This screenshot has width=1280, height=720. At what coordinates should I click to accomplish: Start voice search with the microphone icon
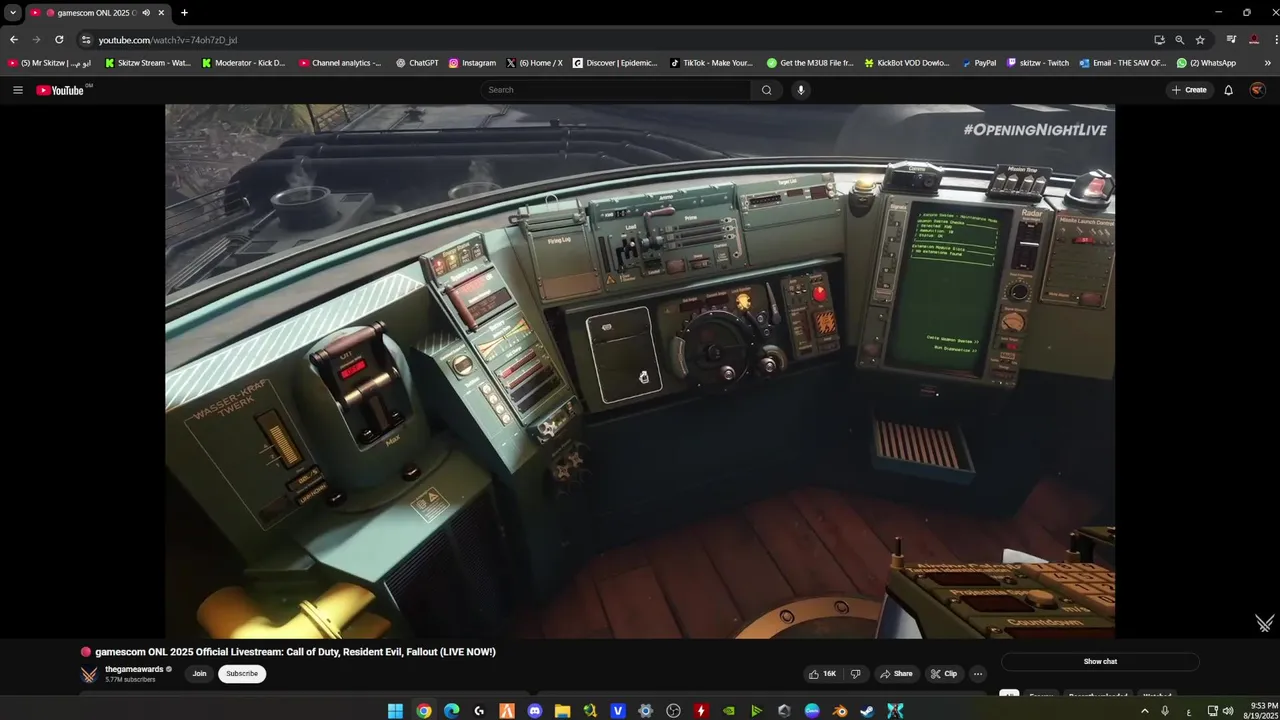800,90
